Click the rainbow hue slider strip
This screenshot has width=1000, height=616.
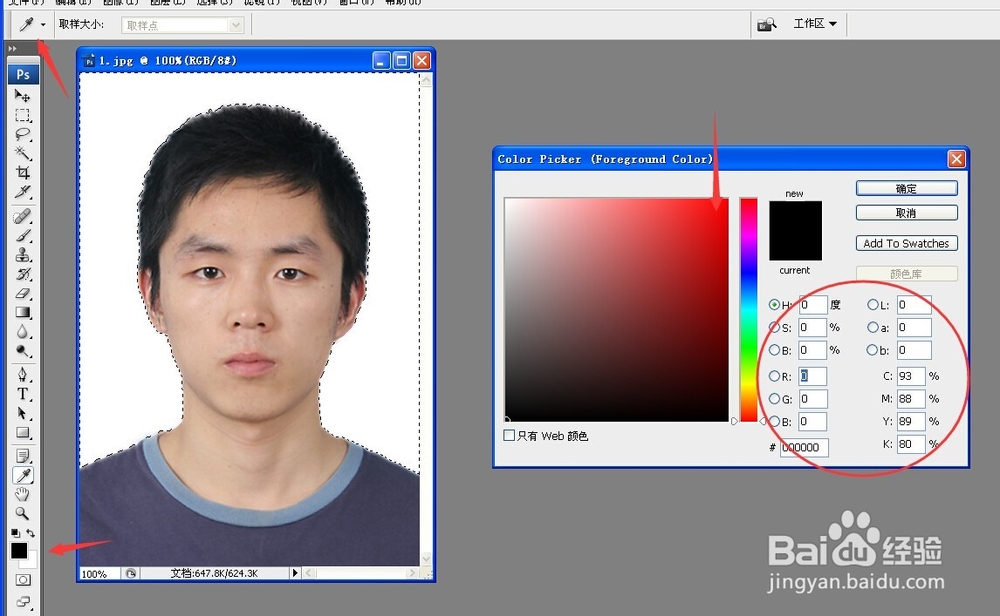click(x=748, y=309)
